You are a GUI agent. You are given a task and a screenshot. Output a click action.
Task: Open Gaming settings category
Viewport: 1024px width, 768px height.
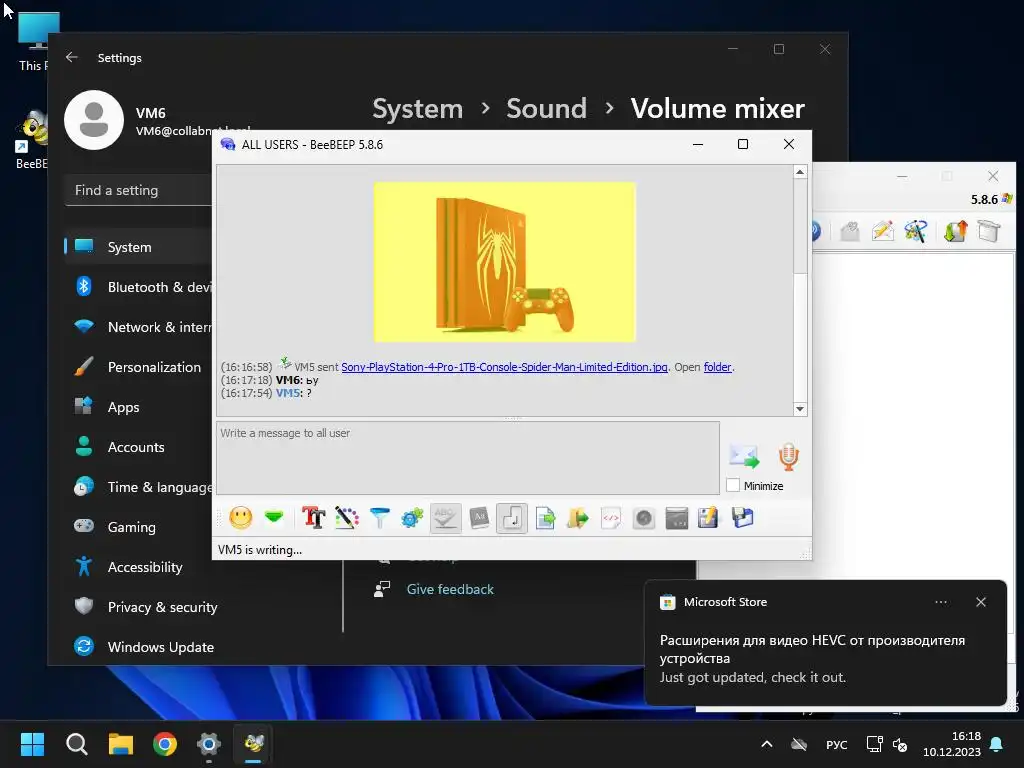tap(138, 526)
